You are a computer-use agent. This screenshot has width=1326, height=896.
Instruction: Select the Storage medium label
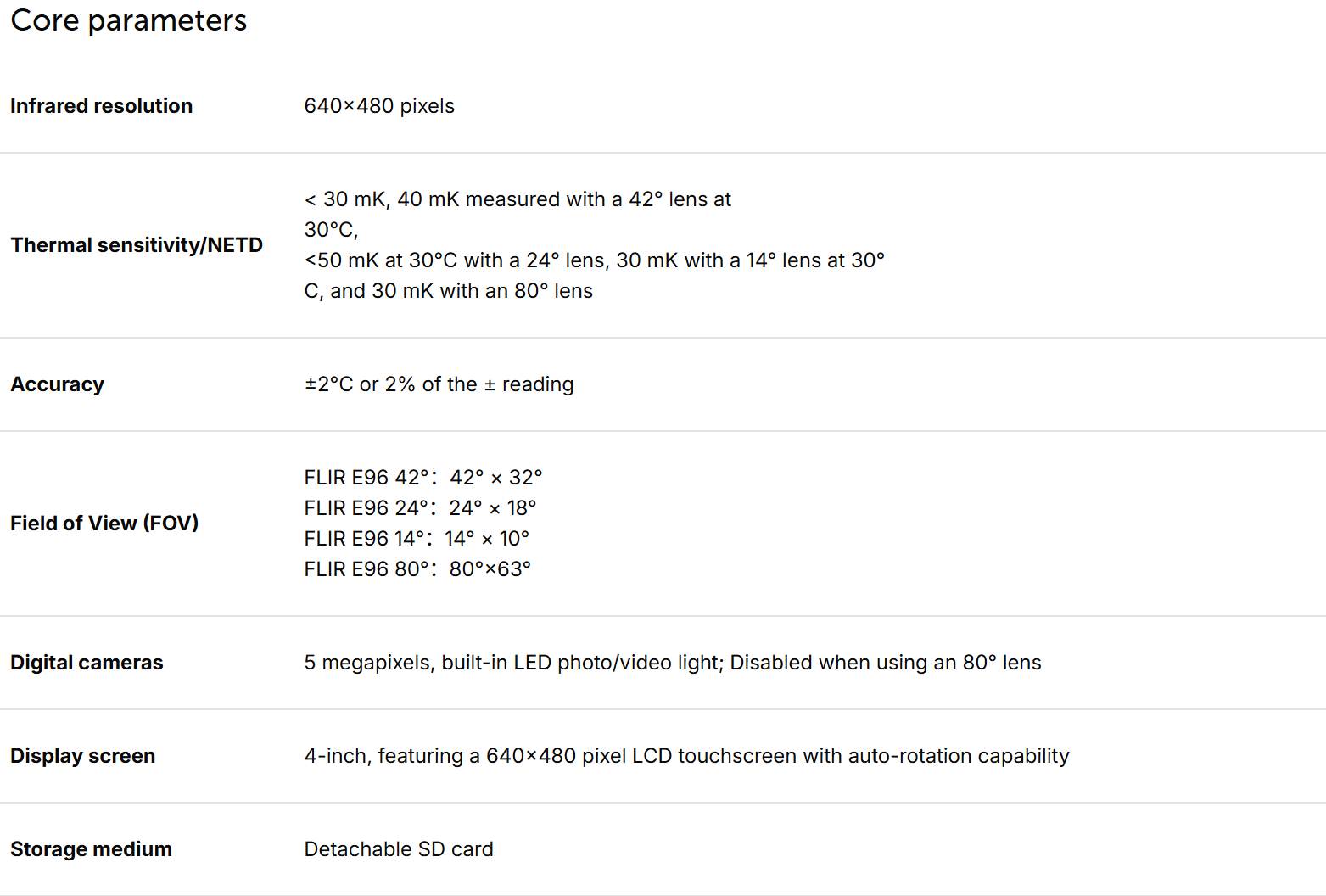91,849
